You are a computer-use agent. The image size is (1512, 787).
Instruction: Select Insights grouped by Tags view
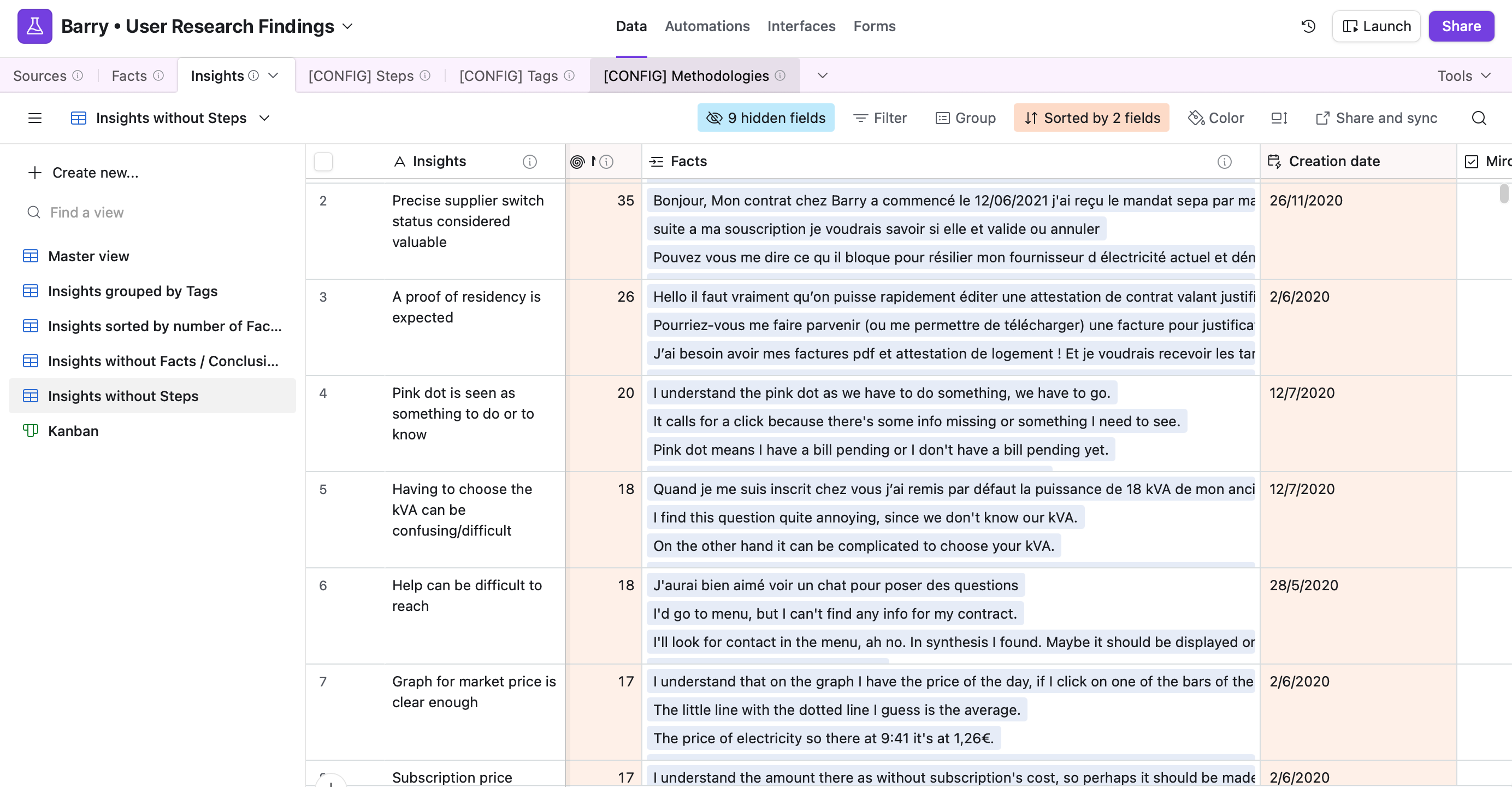point(152,291)
